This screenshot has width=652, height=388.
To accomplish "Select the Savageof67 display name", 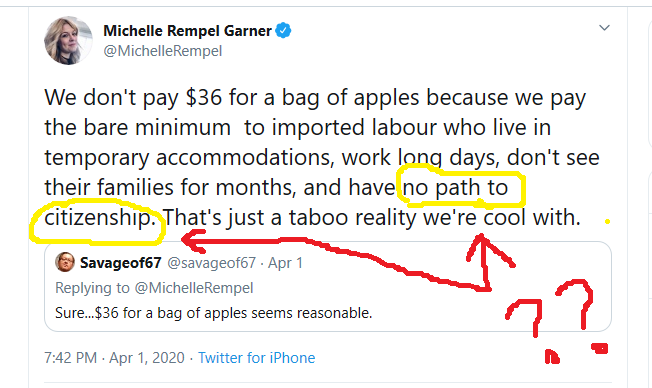I will pos(120,263).
